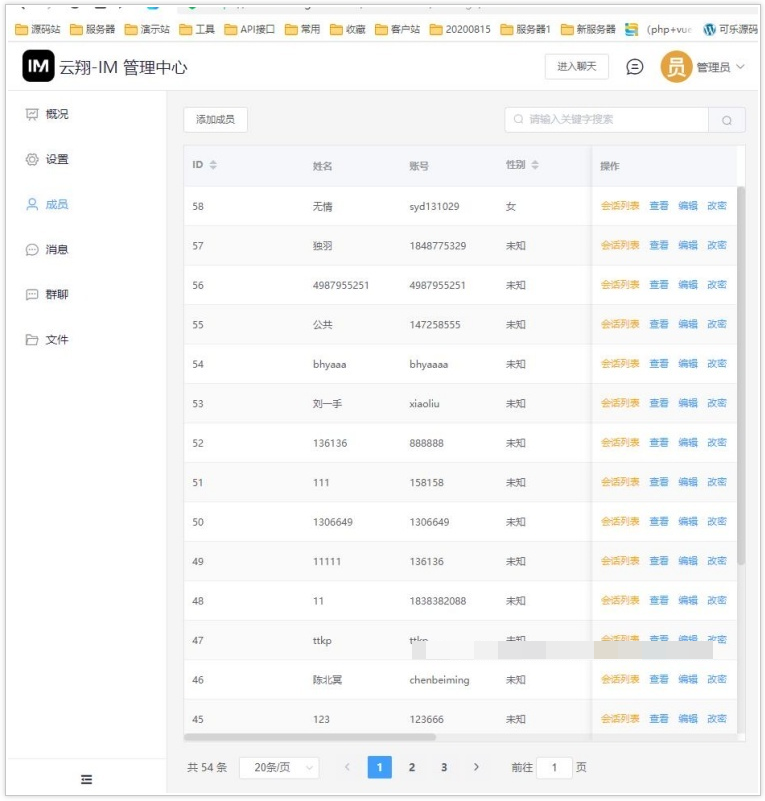
Task: Navigate to 群聊 group chat section
Action: pyautogui.click(x=57, y=295)
